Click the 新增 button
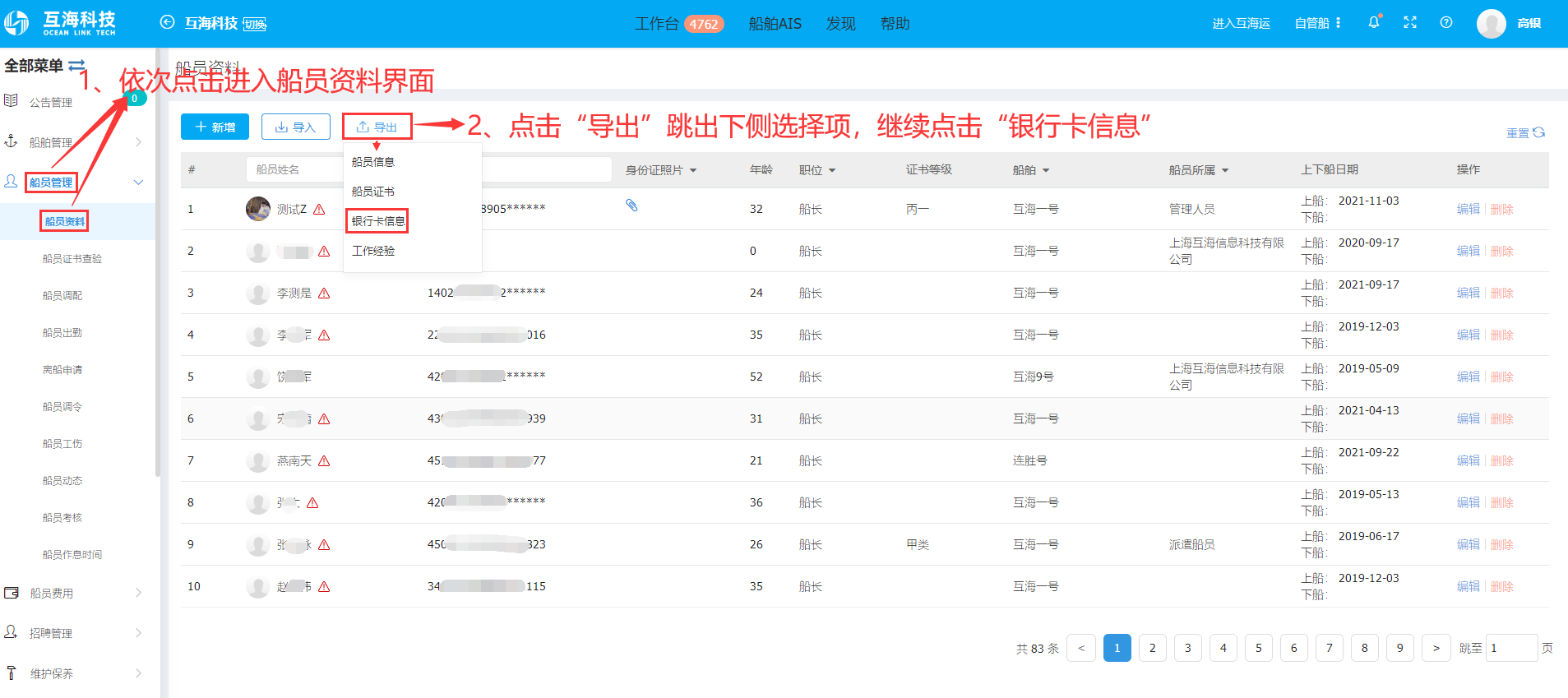The width and height of the screenshot is (1568, 698). point(215,127)
